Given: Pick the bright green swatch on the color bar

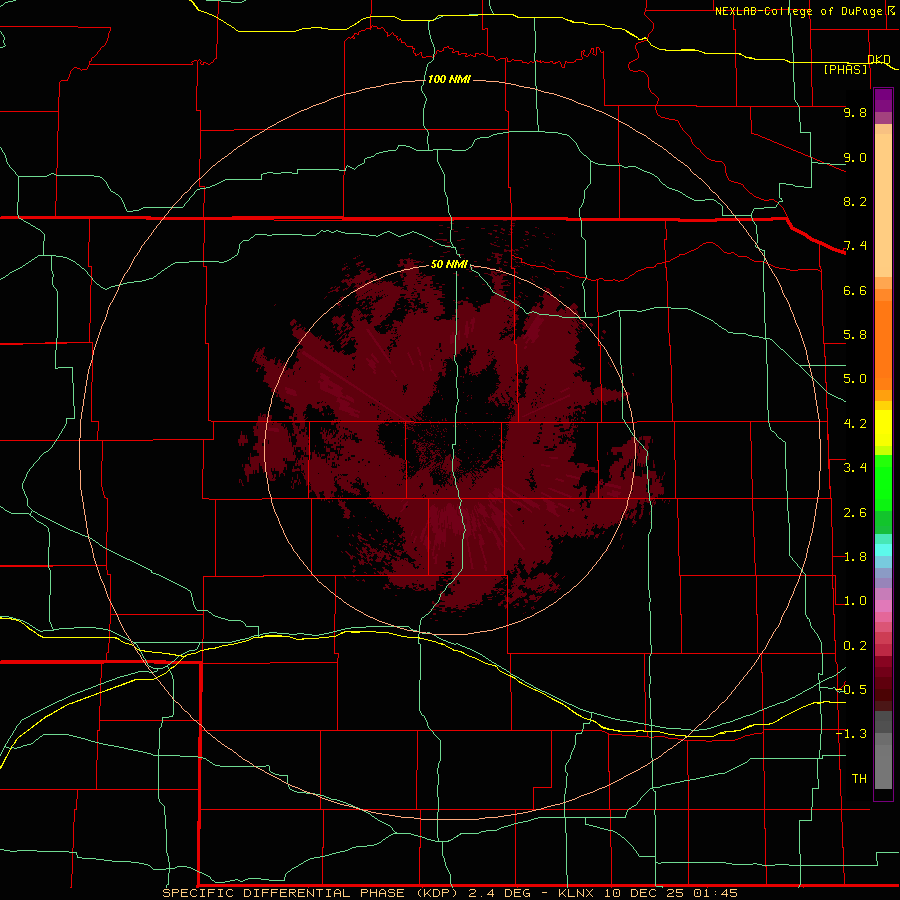Looking at the screenshot, I should (883, 483).
